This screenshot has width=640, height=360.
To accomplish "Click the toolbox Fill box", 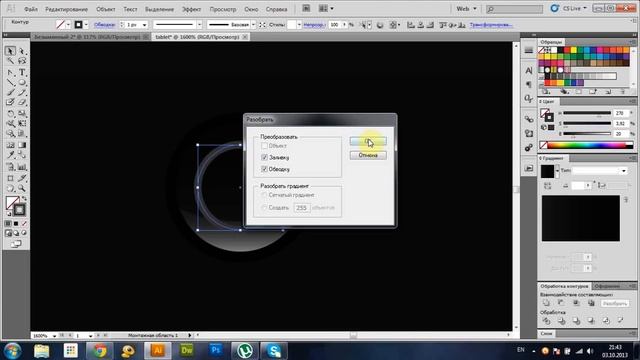I will click(12, 202).
